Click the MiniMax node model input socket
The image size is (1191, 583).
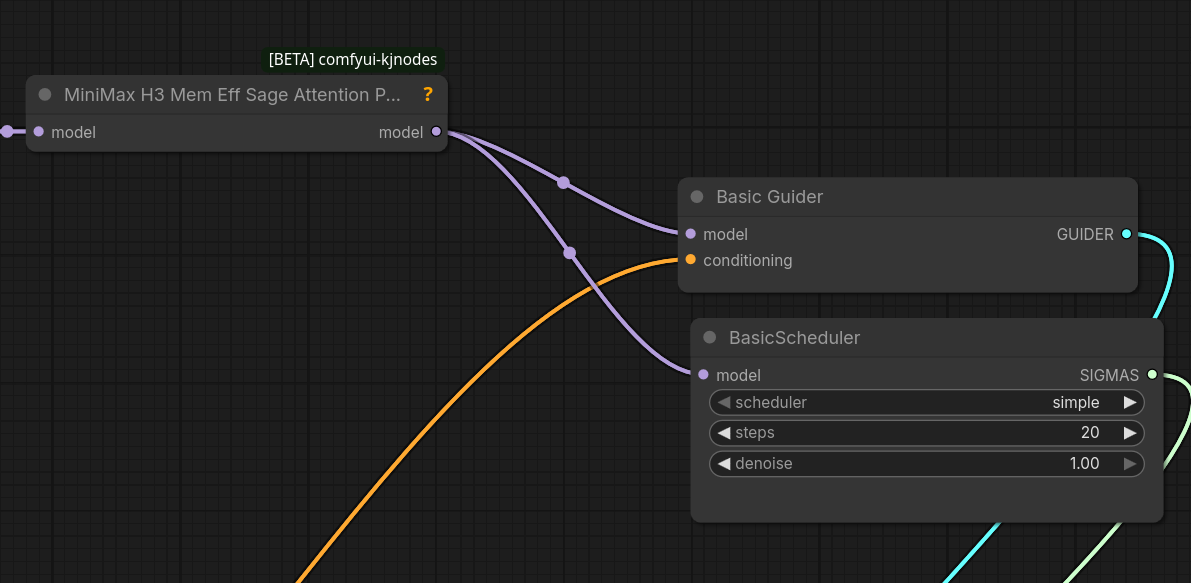[x=39, y=132]
